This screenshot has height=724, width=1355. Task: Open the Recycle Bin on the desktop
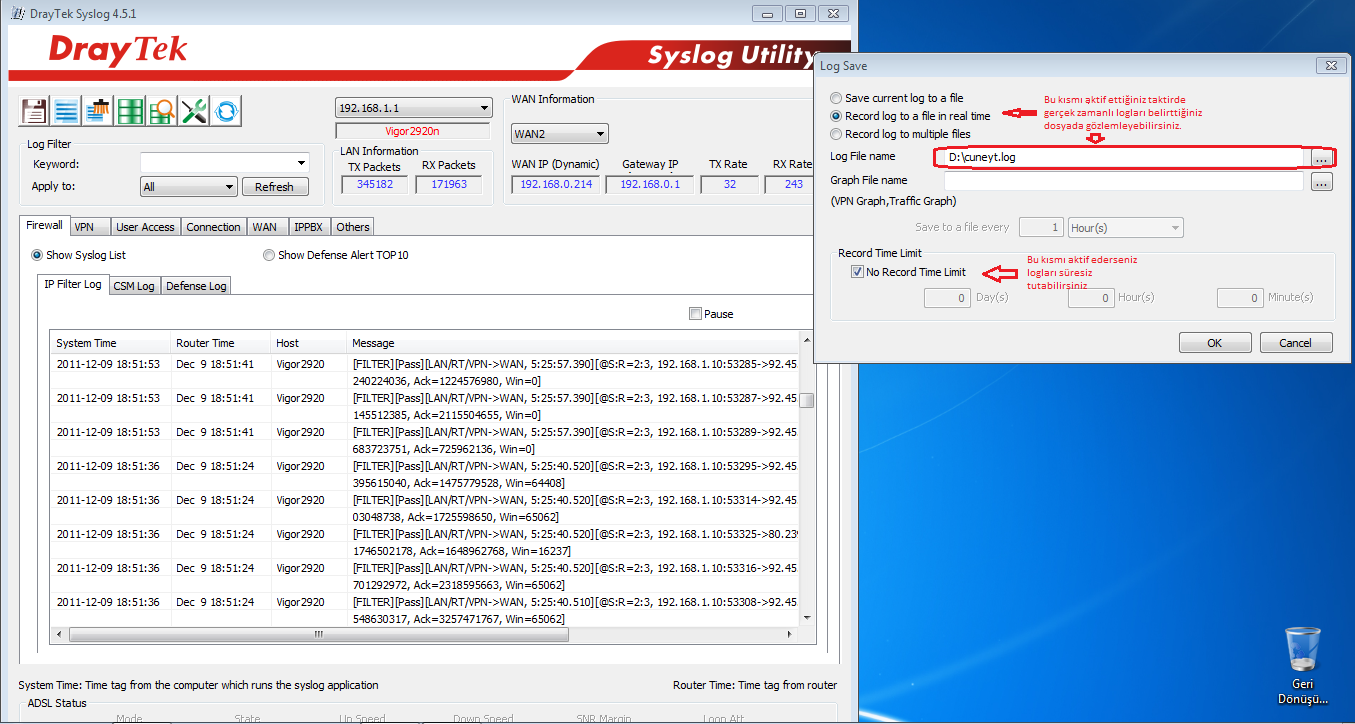coord(1302,652)
